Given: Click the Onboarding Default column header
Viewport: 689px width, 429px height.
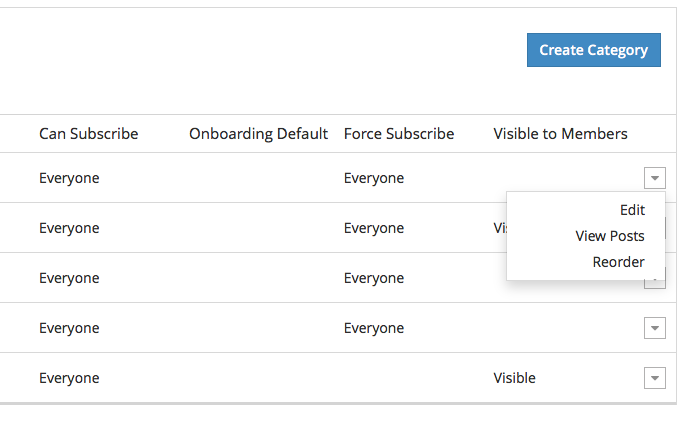Looking at the screenshot, I should (x=258, y=134).
